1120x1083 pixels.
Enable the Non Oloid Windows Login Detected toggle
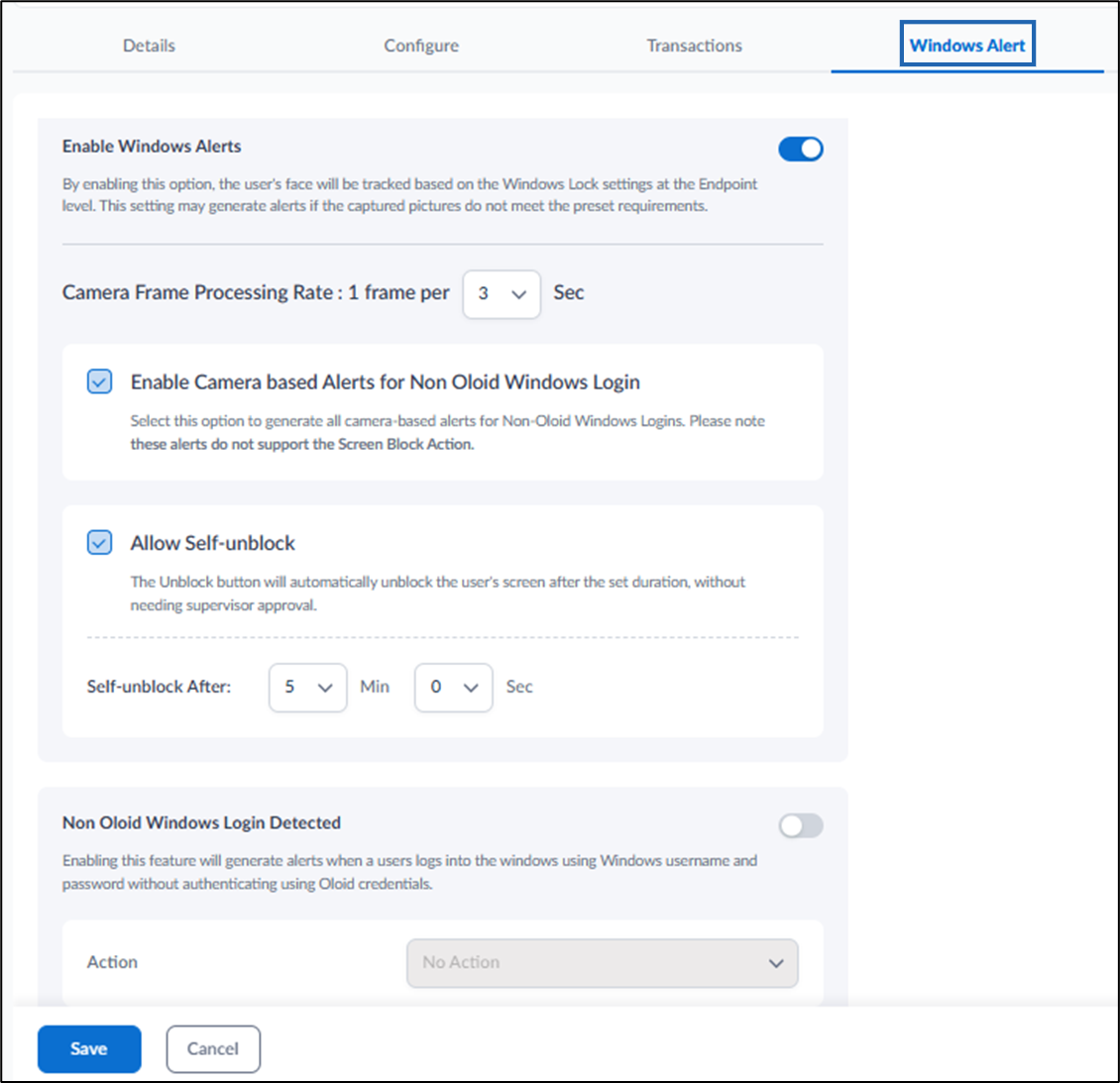(801, 826)
